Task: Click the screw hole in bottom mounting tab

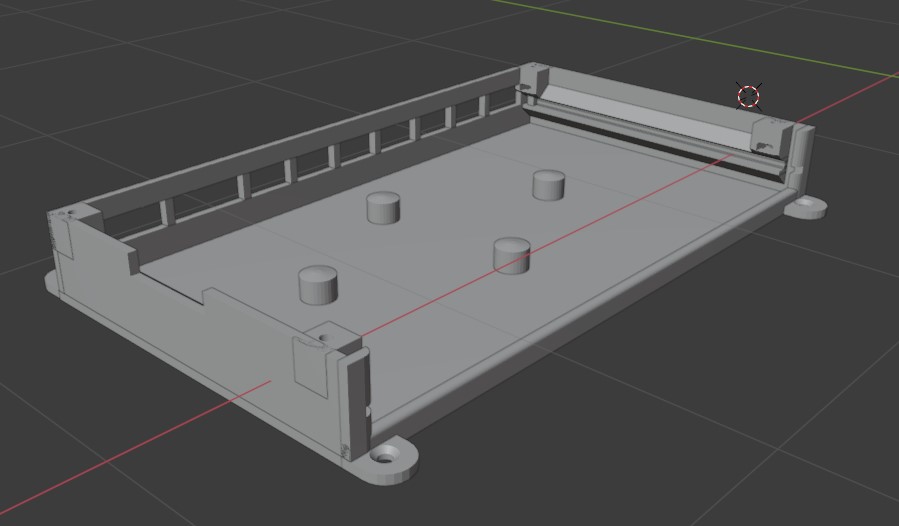Action: tap(383, 456)
